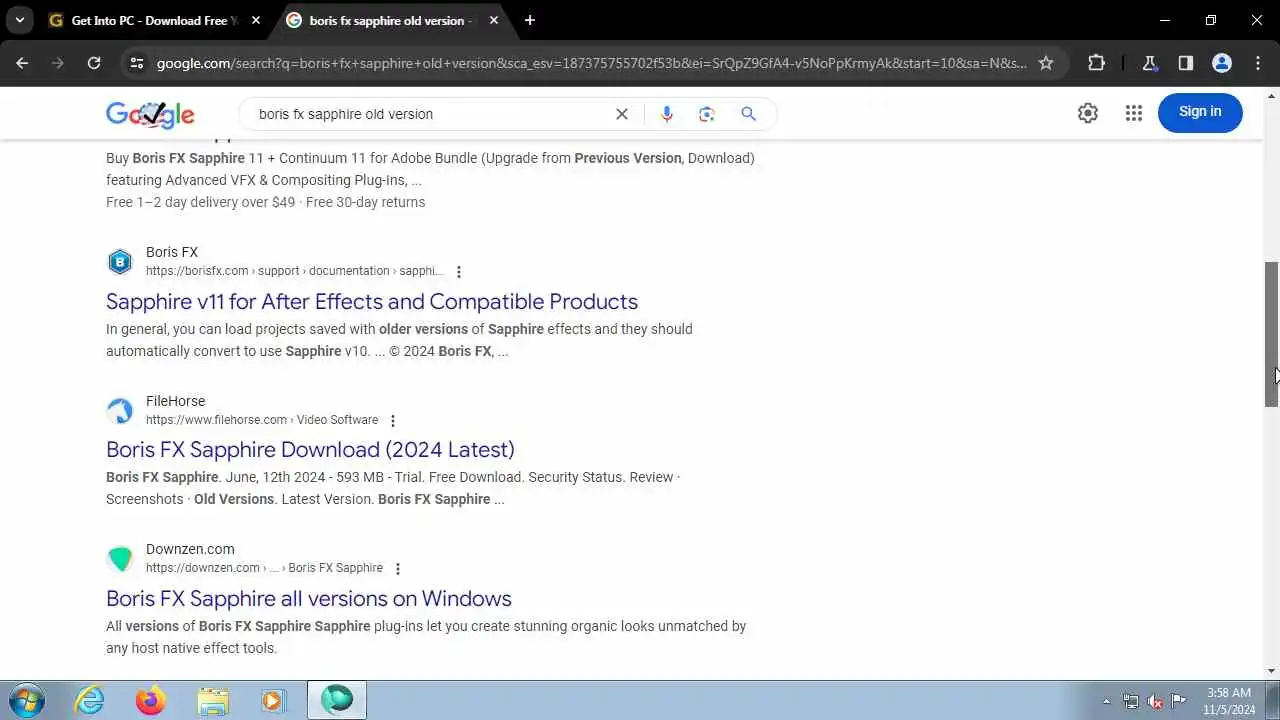
Task: Start a voice search with the microphone
Action: (666, 114)
